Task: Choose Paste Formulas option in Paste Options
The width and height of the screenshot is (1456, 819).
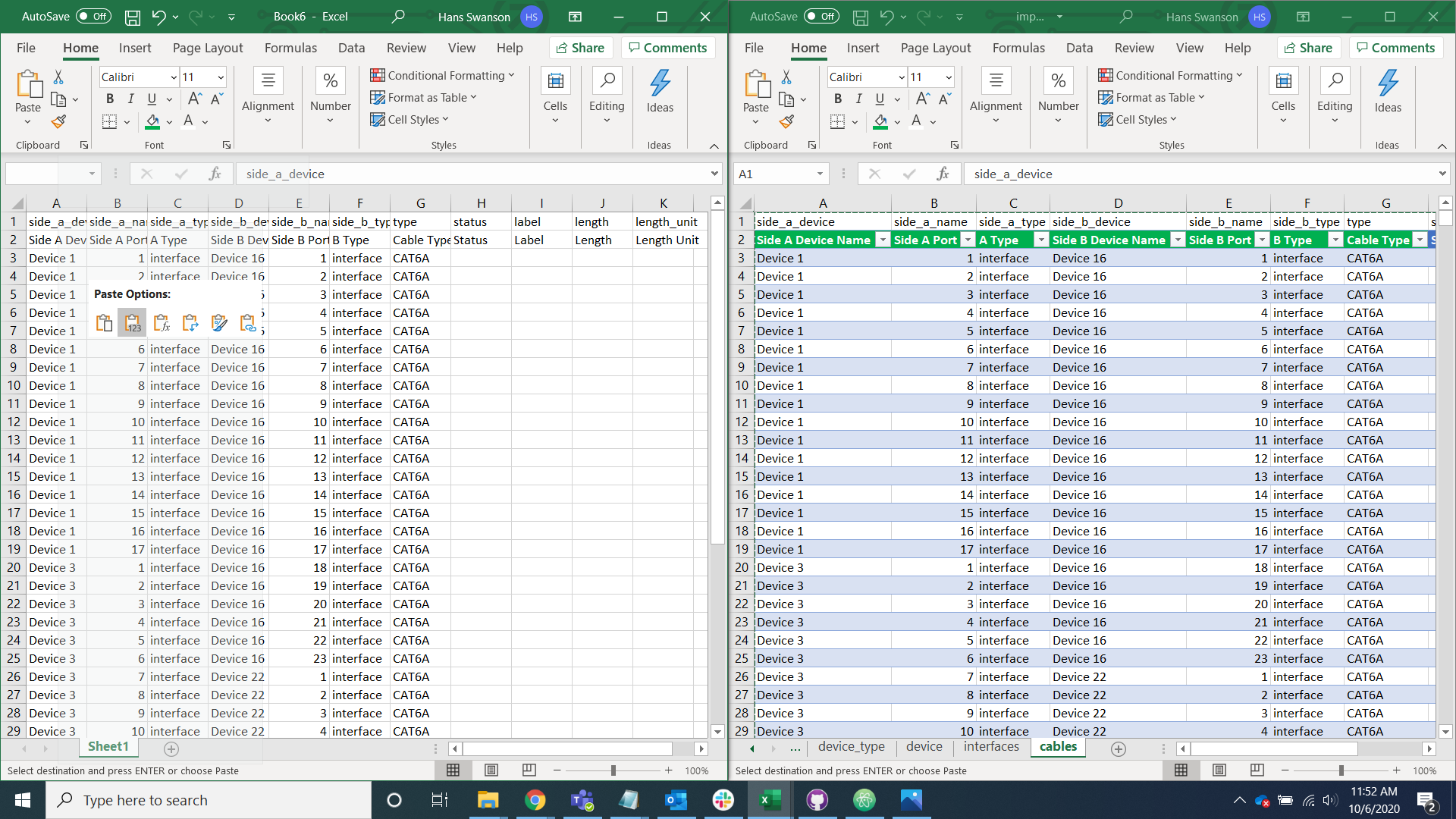Action: [x=162, y=323]
